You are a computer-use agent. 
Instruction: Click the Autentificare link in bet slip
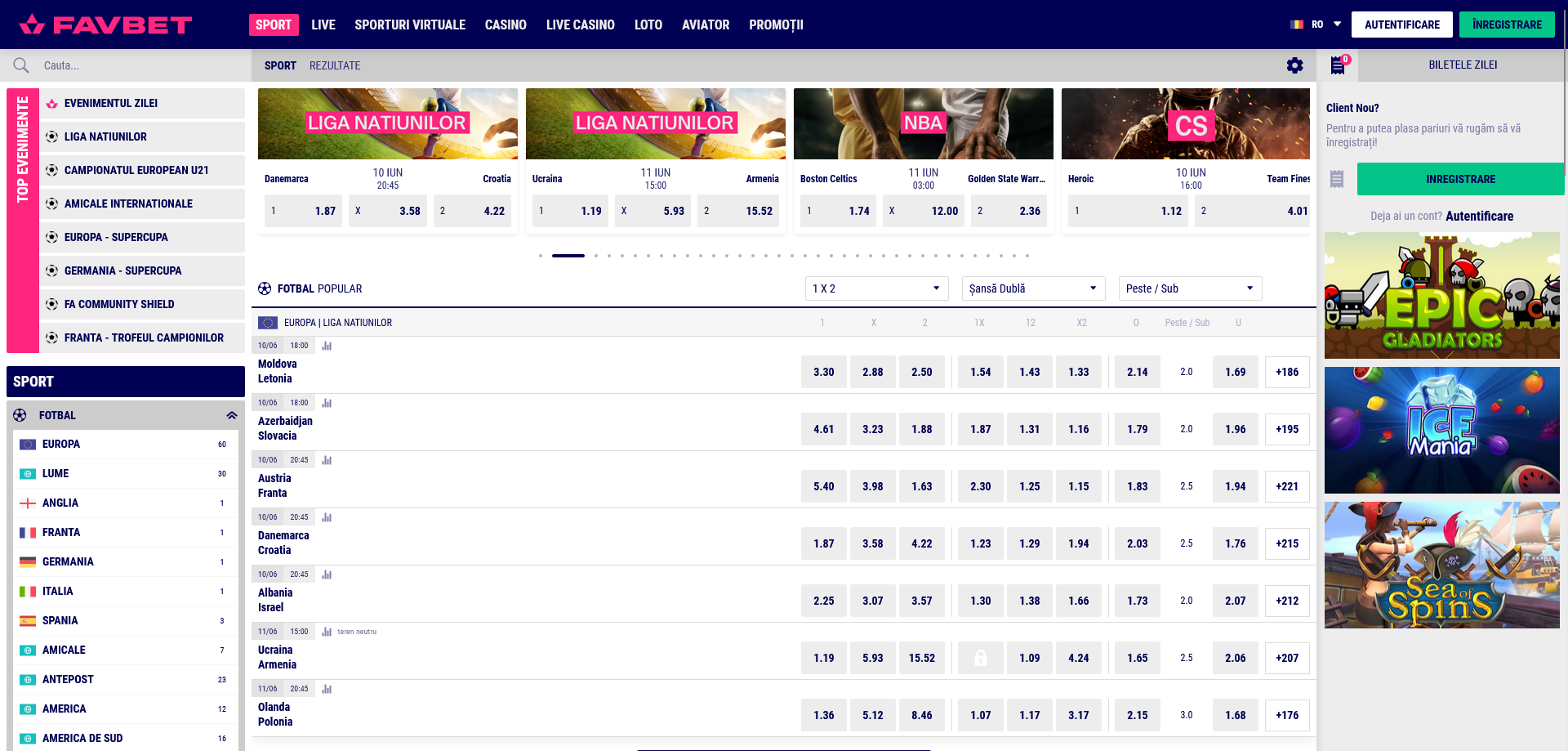click(x=1479, y=216)
